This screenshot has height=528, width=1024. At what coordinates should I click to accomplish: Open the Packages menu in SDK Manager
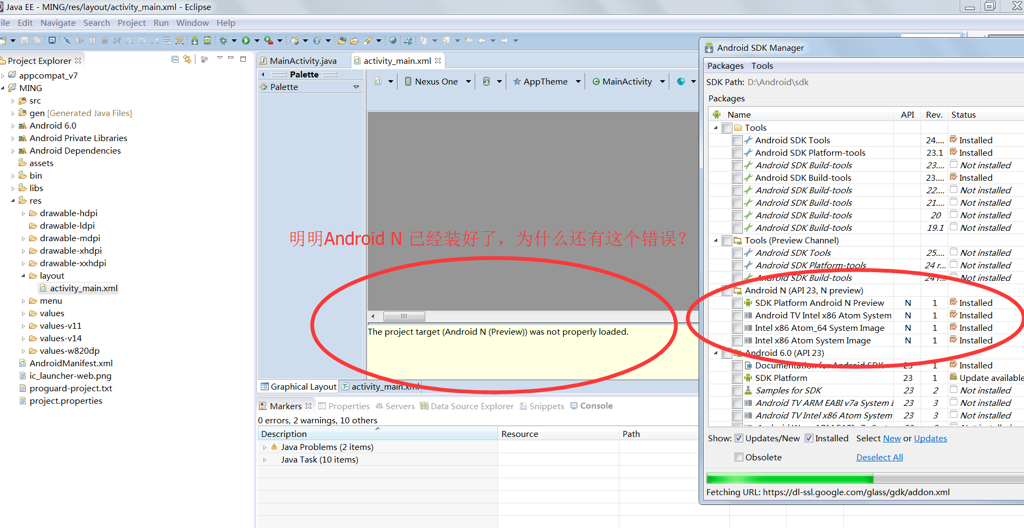(726, 66)
